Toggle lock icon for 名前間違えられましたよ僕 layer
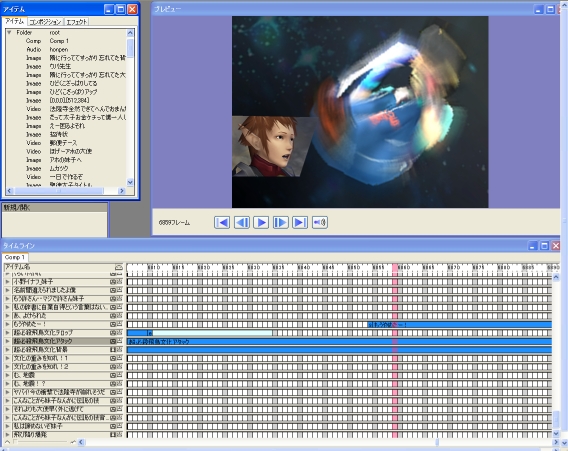Screen dimensions: 568x451 tap(119, 290)
